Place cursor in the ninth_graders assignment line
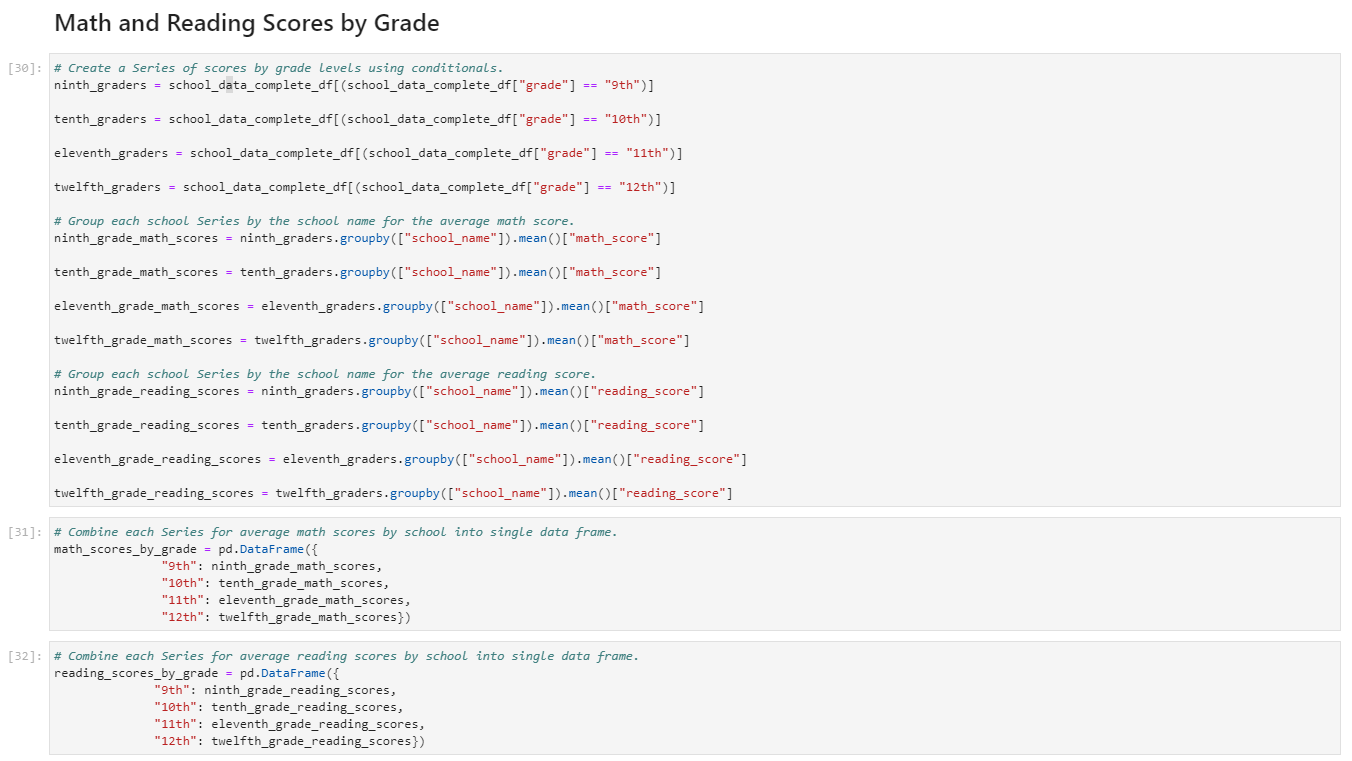The image size is (1352, 761). [x=354, y=85]
